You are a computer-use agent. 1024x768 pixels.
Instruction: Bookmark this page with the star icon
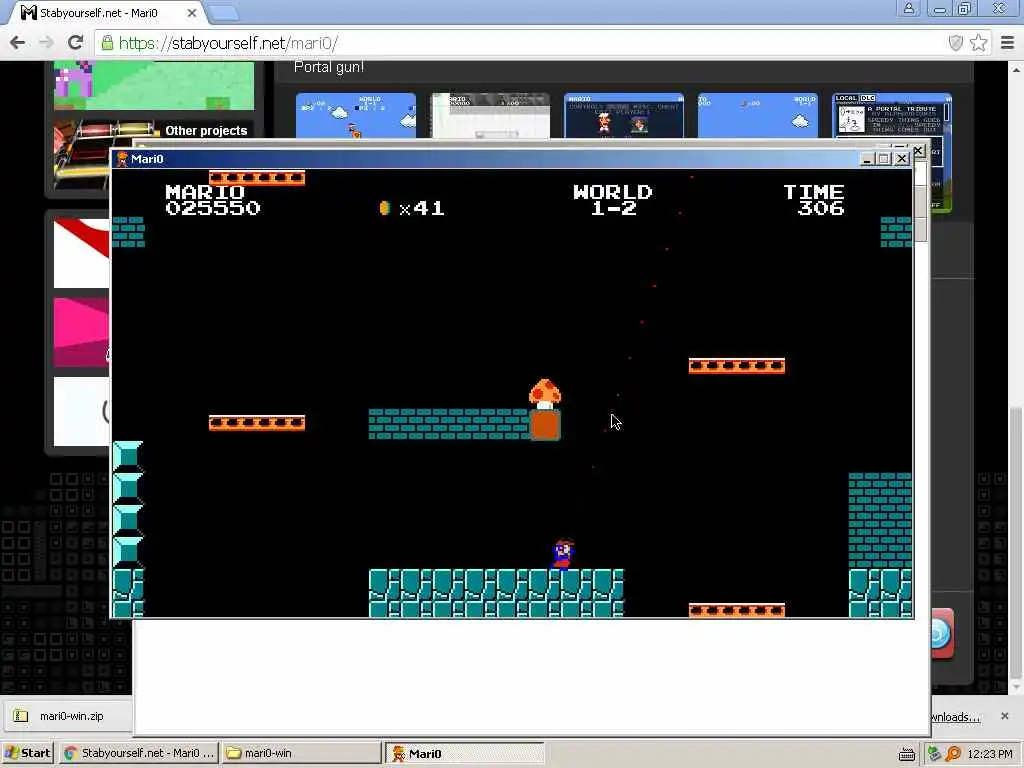pos(978,43)
